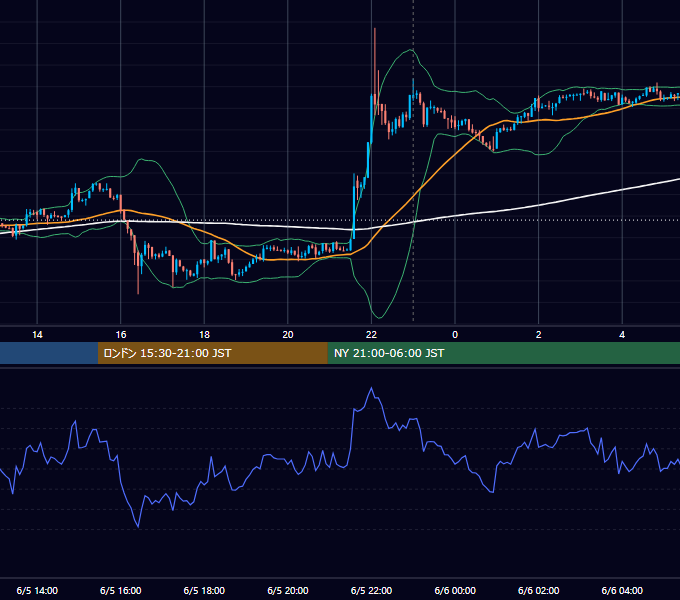
Task: Click the 4 hour label on upper axis
Action: 622,335
